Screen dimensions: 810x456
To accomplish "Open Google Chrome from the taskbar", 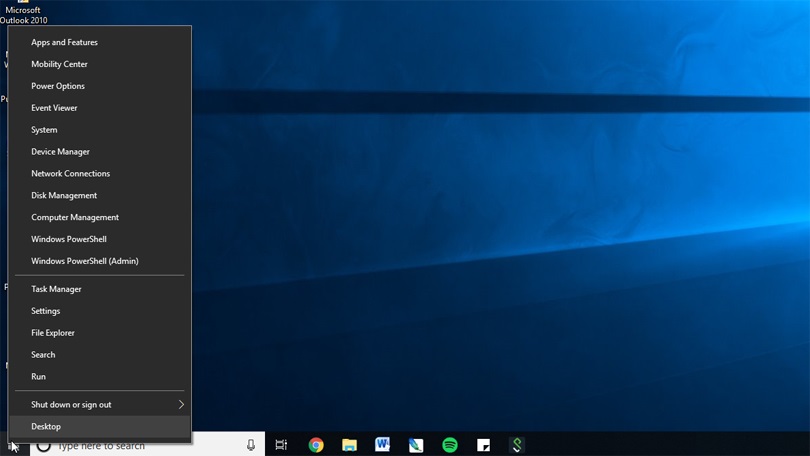I will [x=316, y=445].
